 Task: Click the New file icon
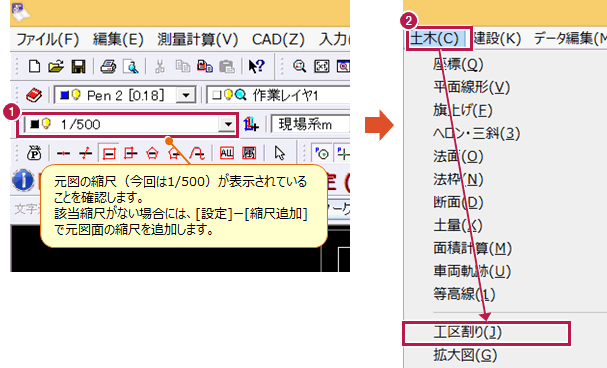click(34, 67)
